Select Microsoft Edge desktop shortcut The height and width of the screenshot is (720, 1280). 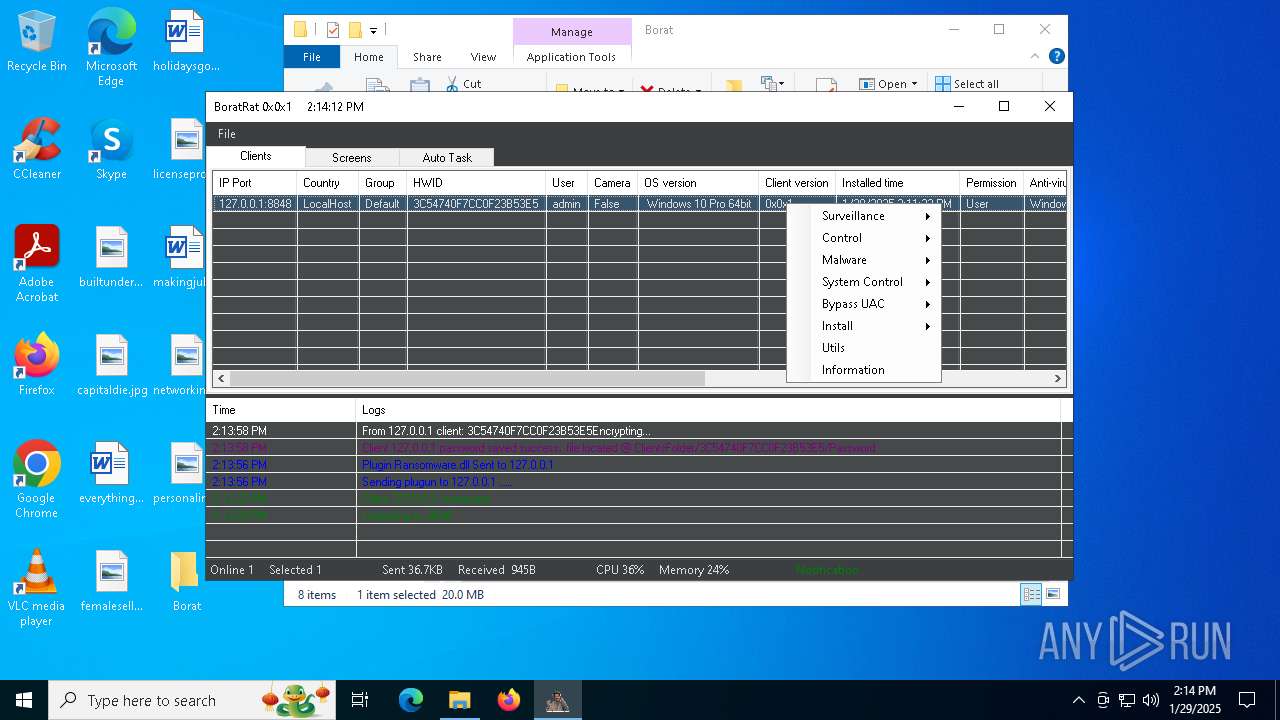point(111,48)
